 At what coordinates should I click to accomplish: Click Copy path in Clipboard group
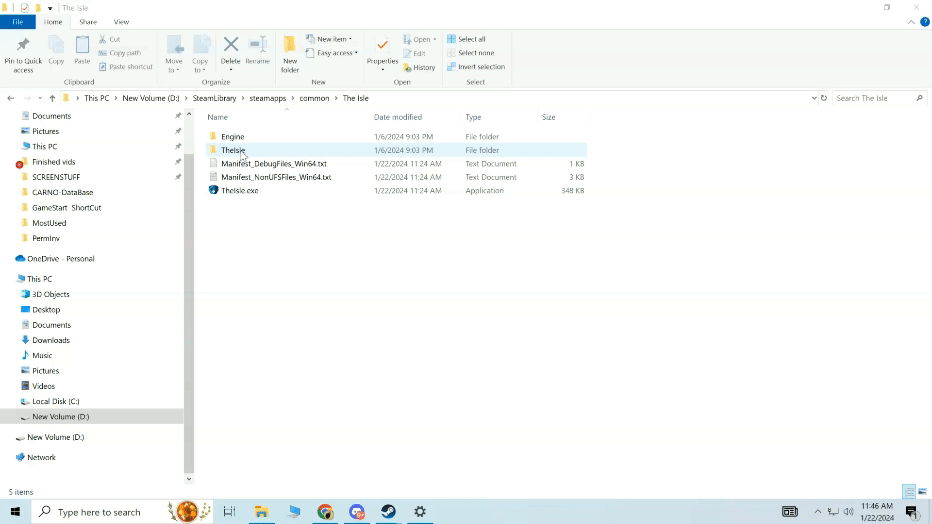tap(119, 53)
